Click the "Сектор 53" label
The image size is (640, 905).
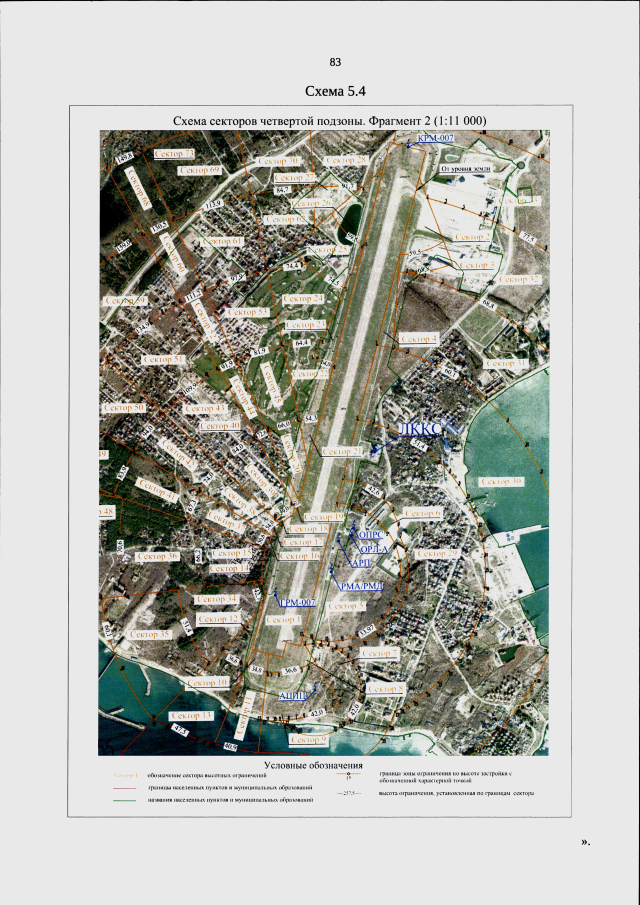(x=249, y=312)
